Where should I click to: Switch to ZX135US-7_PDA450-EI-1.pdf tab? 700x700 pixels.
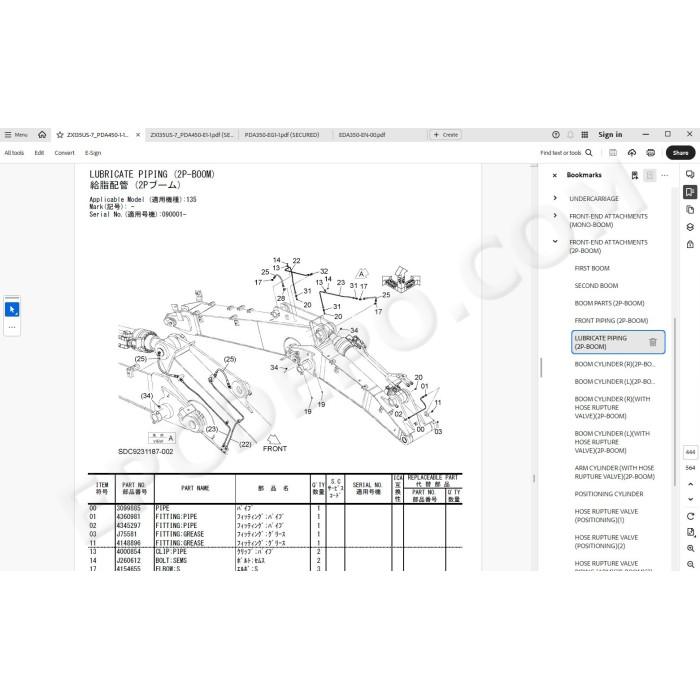click(x=192, y=134)
